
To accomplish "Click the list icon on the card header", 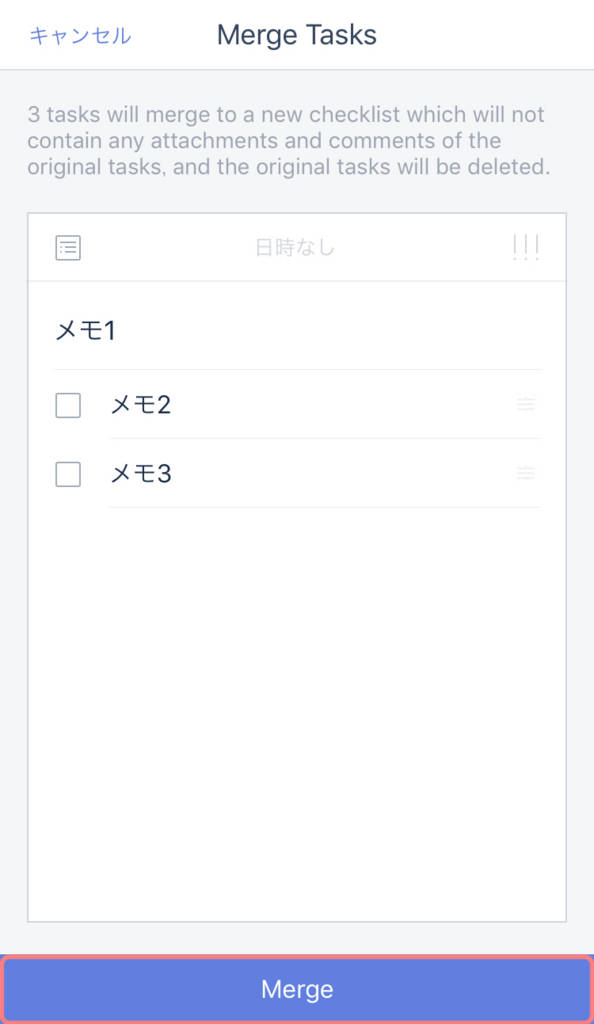I will tap(67, 247).
